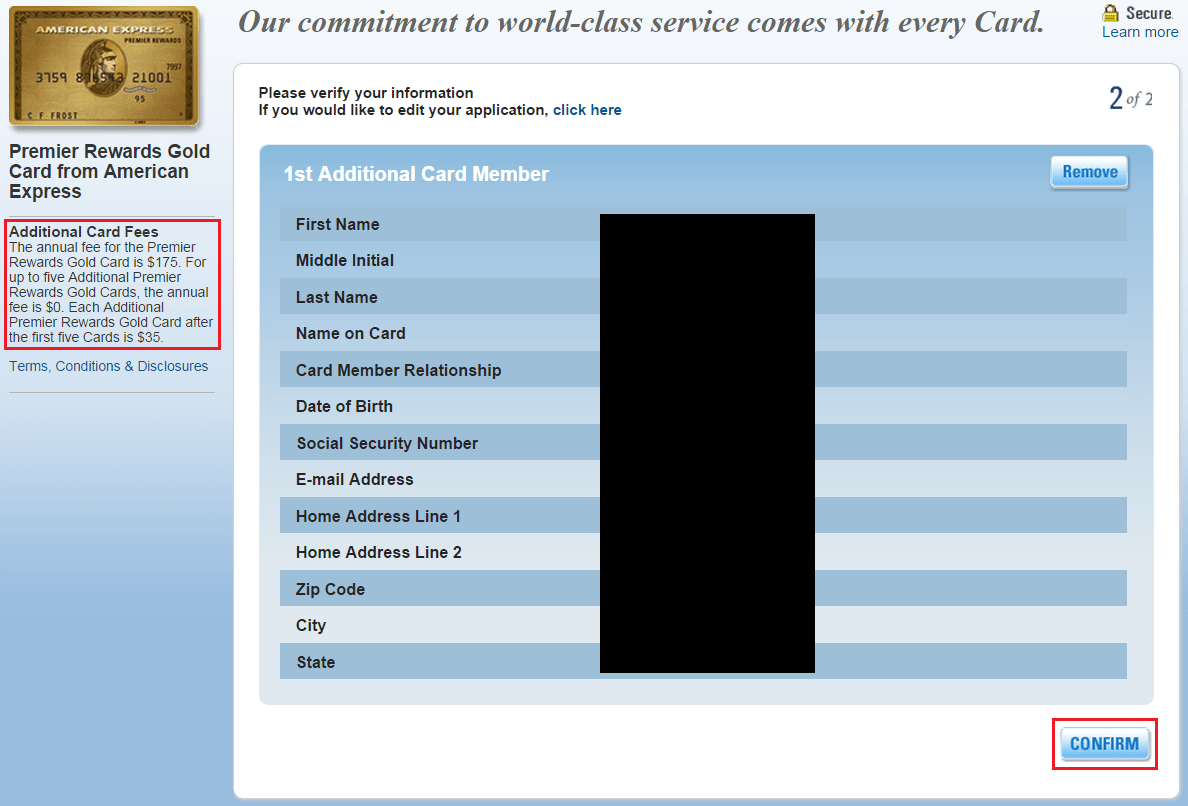The height and width of the screenshot is (806, 1188).
Task: Click 'Please verify your information' text
Action: pos(366,92)
